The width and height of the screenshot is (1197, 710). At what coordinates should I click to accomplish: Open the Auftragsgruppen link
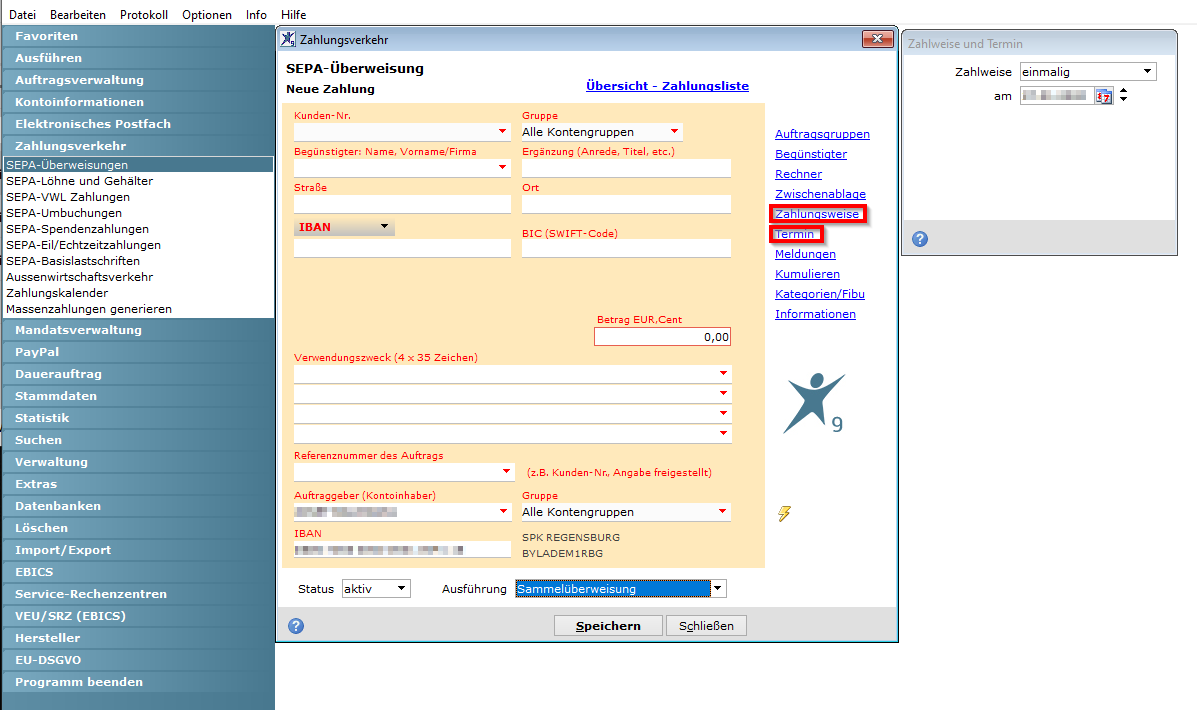coord(822,134)
